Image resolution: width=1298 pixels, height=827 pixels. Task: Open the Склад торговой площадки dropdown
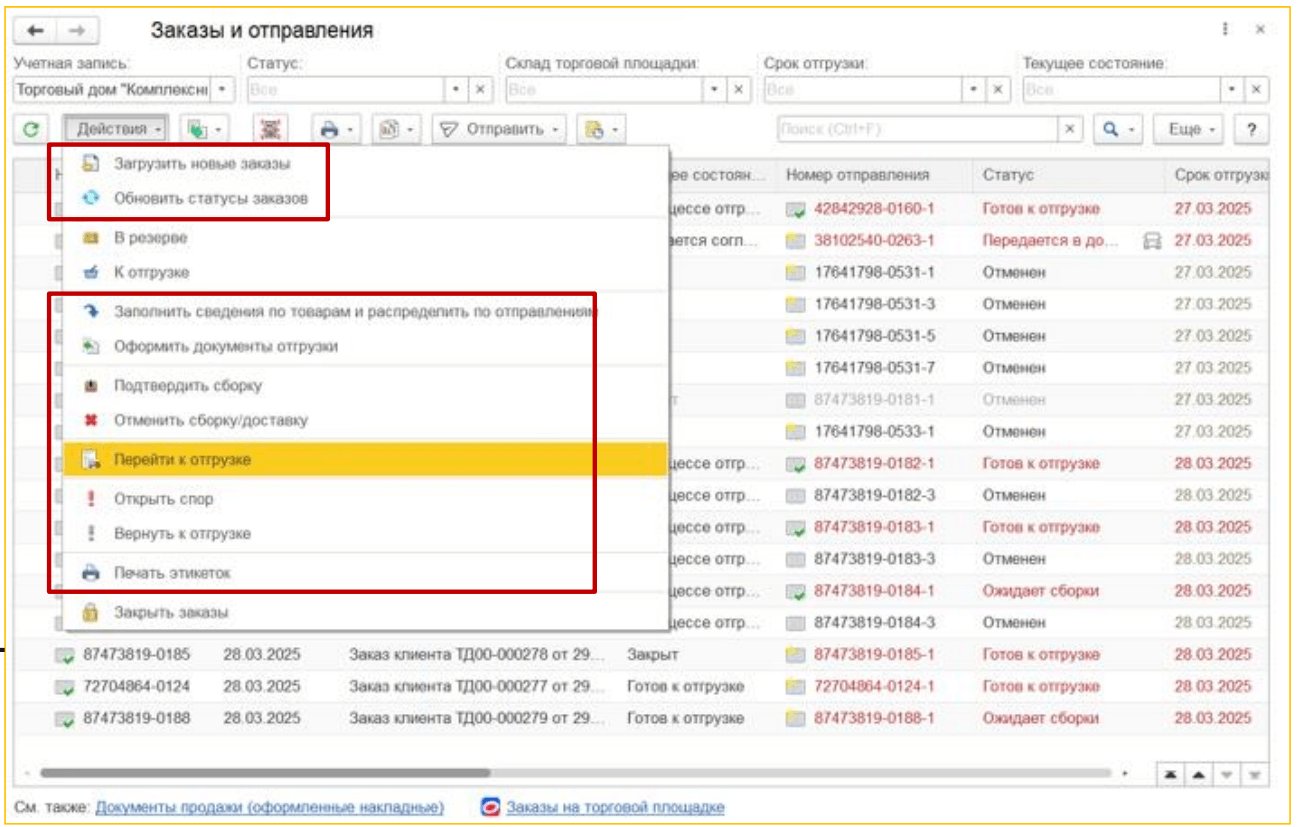pos(715,89)
